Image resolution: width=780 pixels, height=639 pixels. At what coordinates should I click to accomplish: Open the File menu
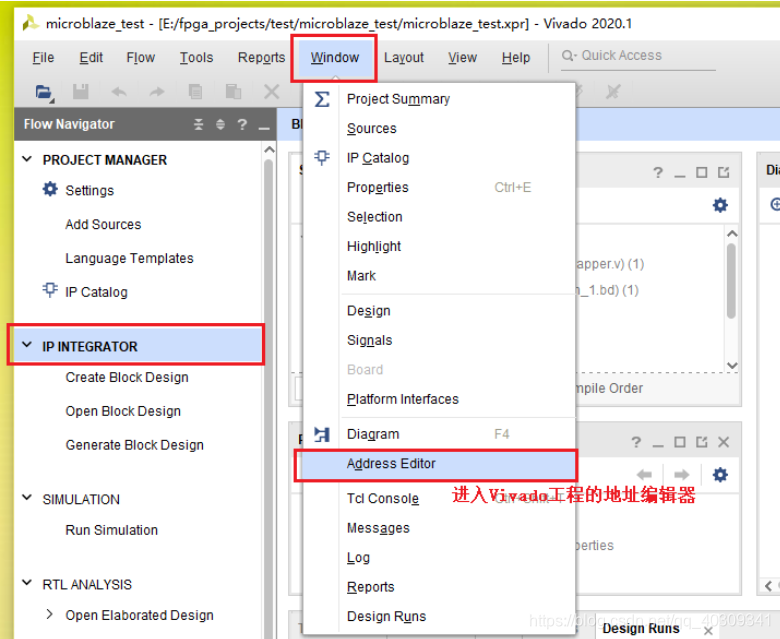[43, 58]
